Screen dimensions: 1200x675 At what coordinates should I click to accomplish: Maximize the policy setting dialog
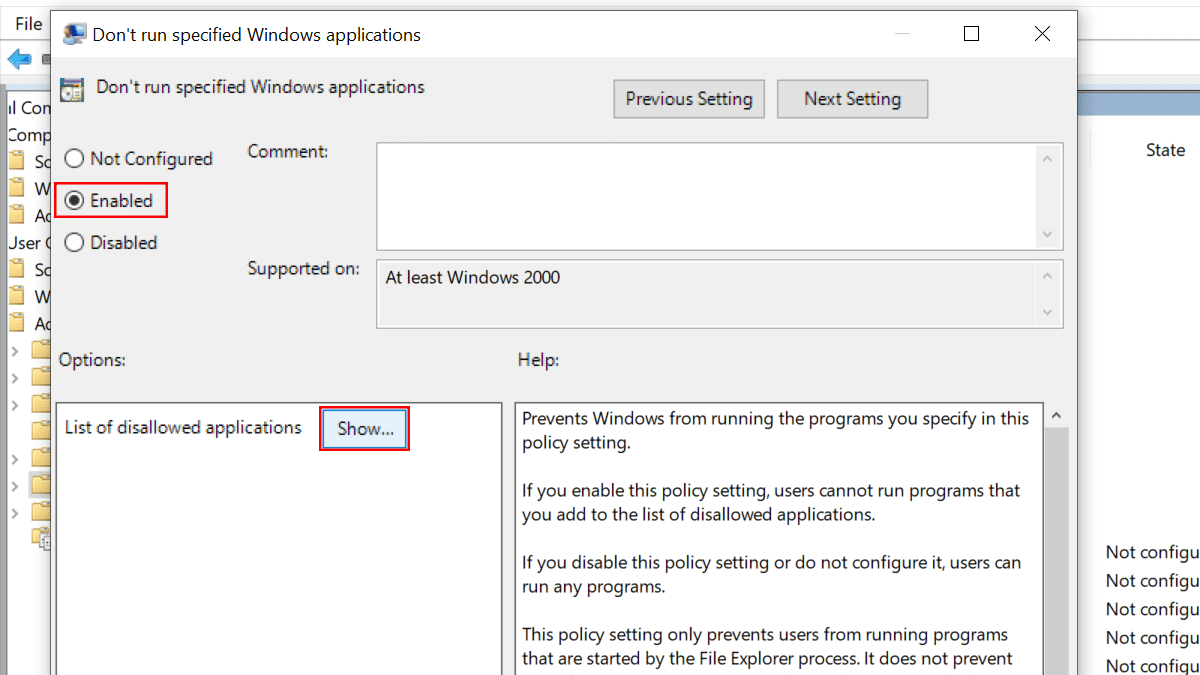pyautogui.click(x=971, y=34)
